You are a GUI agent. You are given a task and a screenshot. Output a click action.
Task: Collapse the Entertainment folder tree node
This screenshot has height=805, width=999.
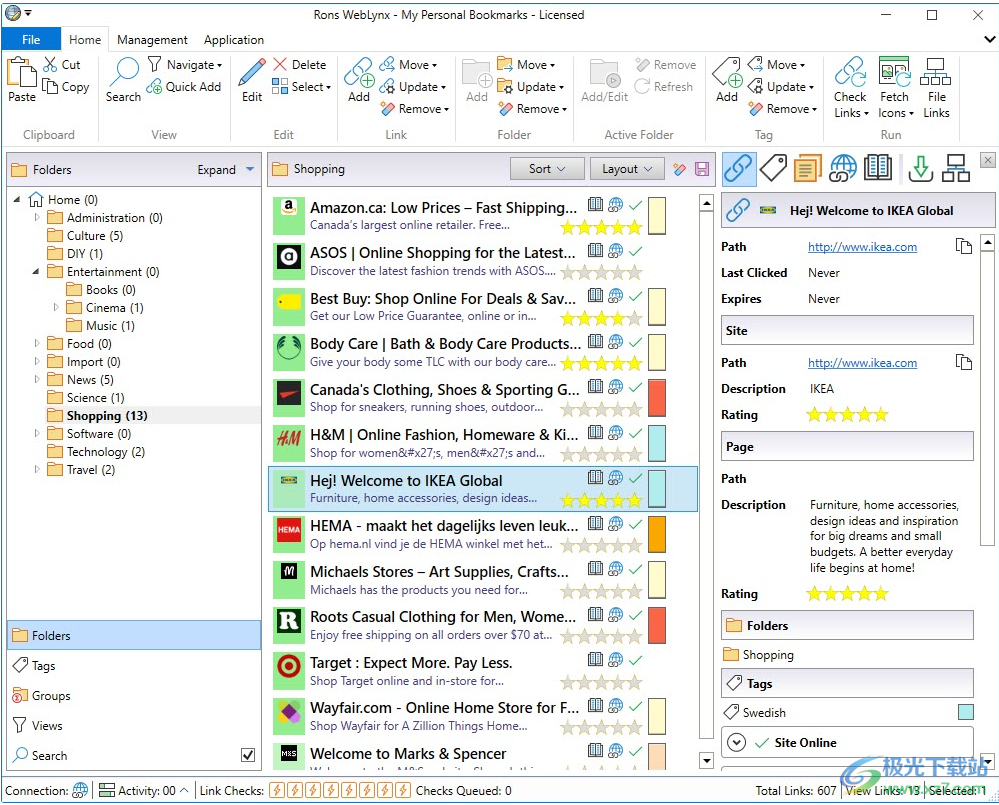pyautogui.click(x=37, y=272)
